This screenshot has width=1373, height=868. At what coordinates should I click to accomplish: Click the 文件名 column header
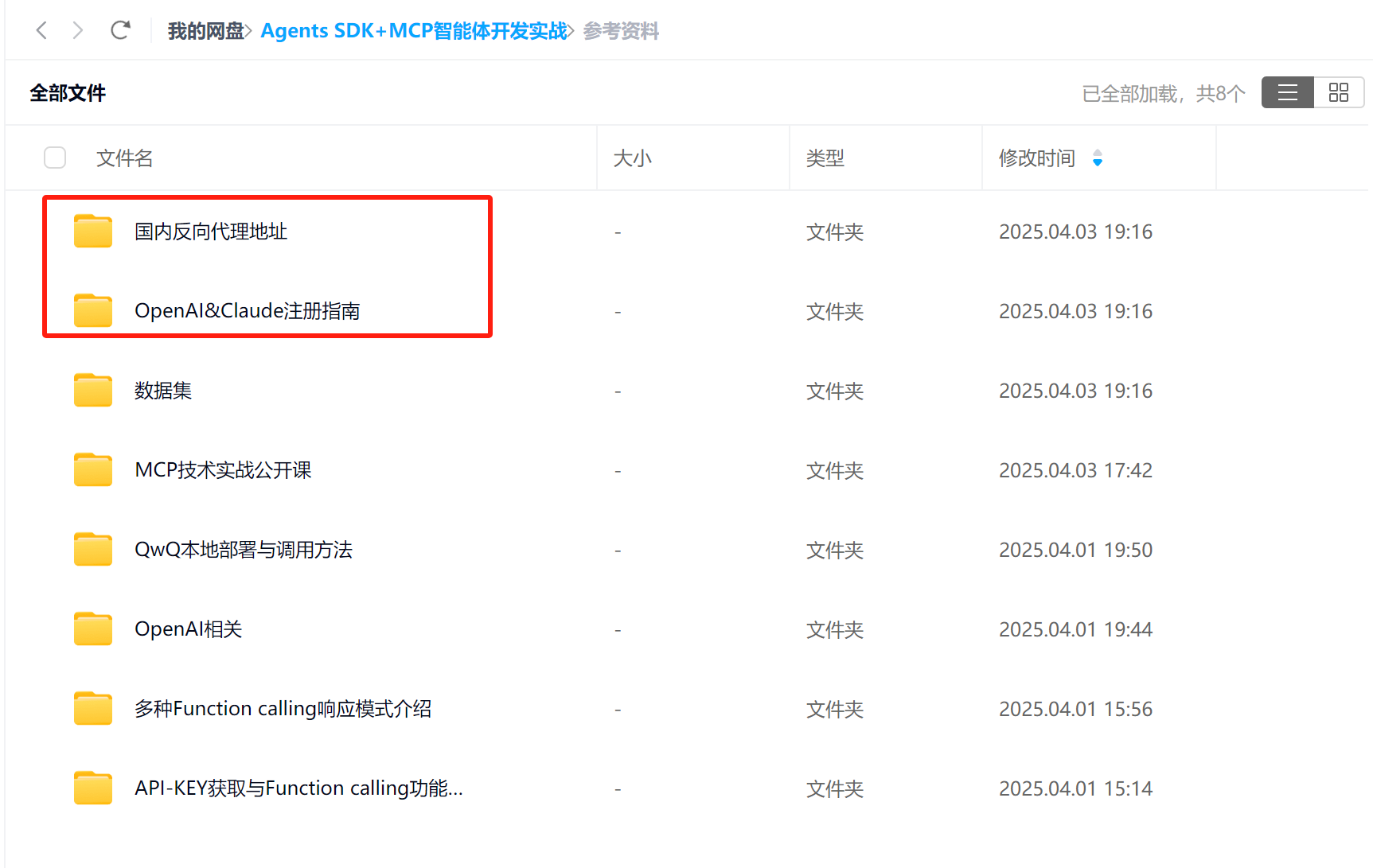[x=124, y=158]
